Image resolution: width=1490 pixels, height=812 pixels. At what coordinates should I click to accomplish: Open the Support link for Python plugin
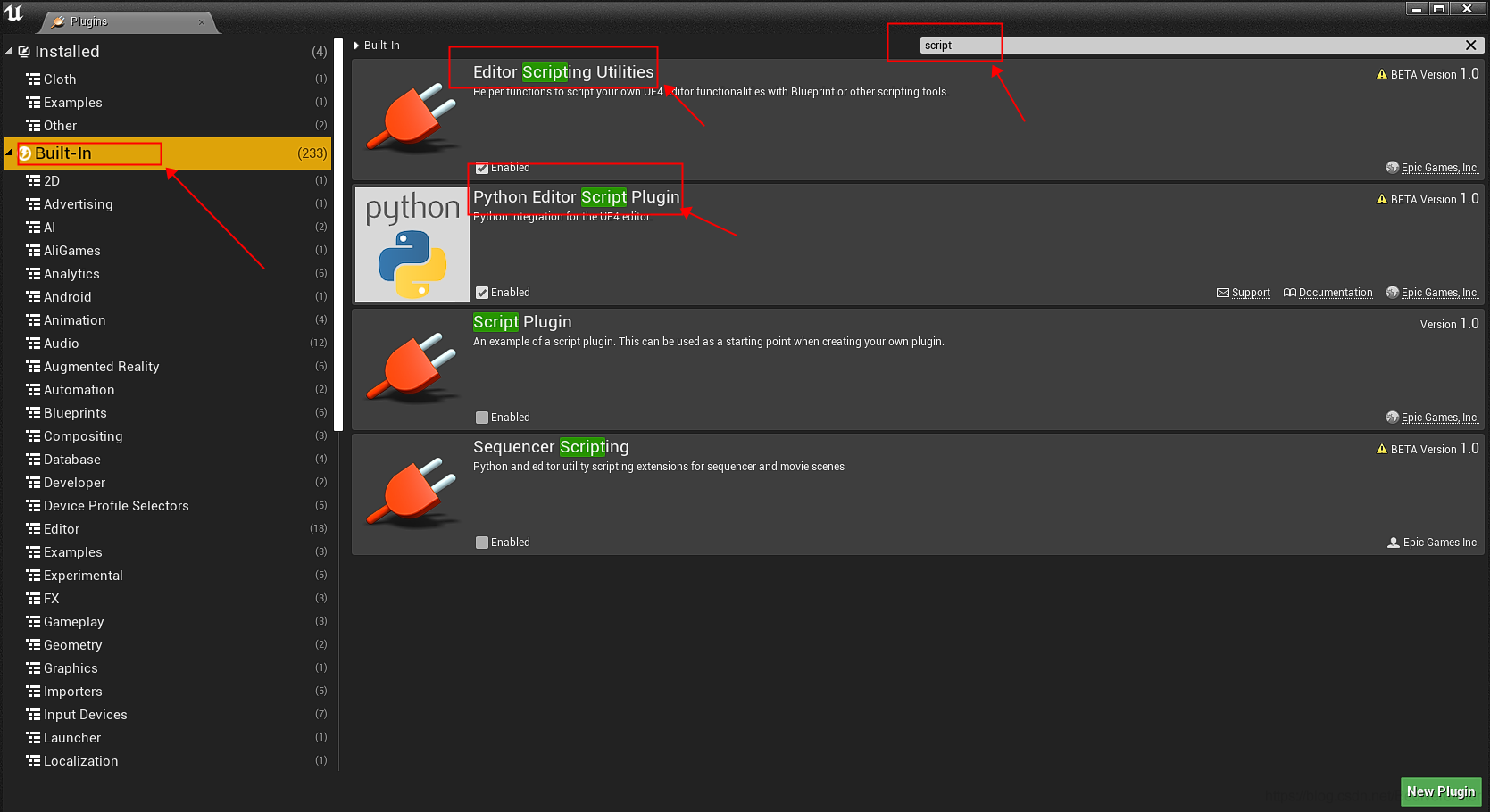(1251, 293)
